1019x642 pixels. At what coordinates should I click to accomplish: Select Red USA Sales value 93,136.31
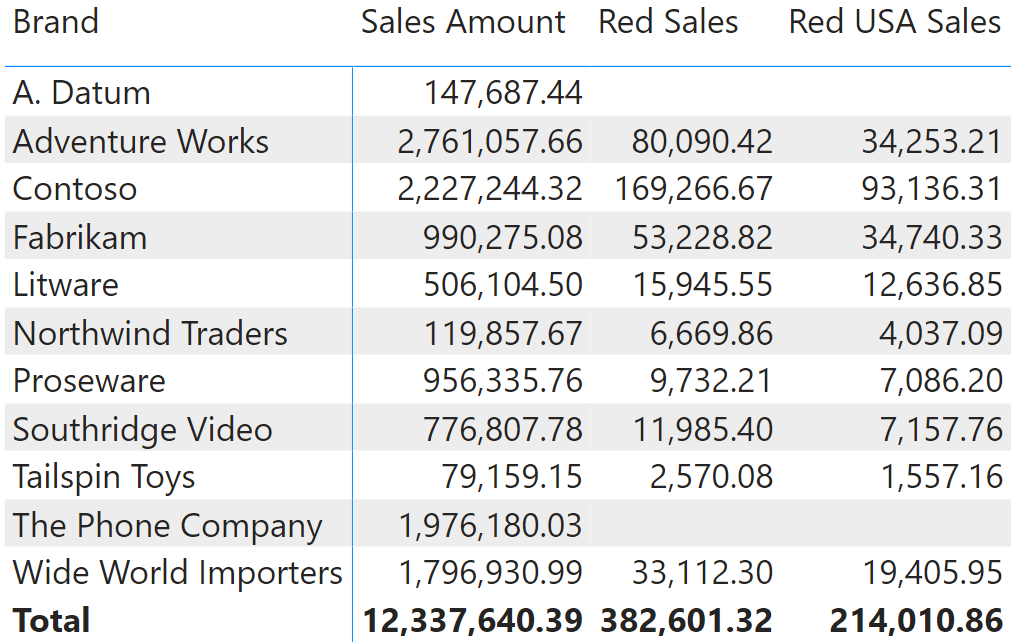932,189
